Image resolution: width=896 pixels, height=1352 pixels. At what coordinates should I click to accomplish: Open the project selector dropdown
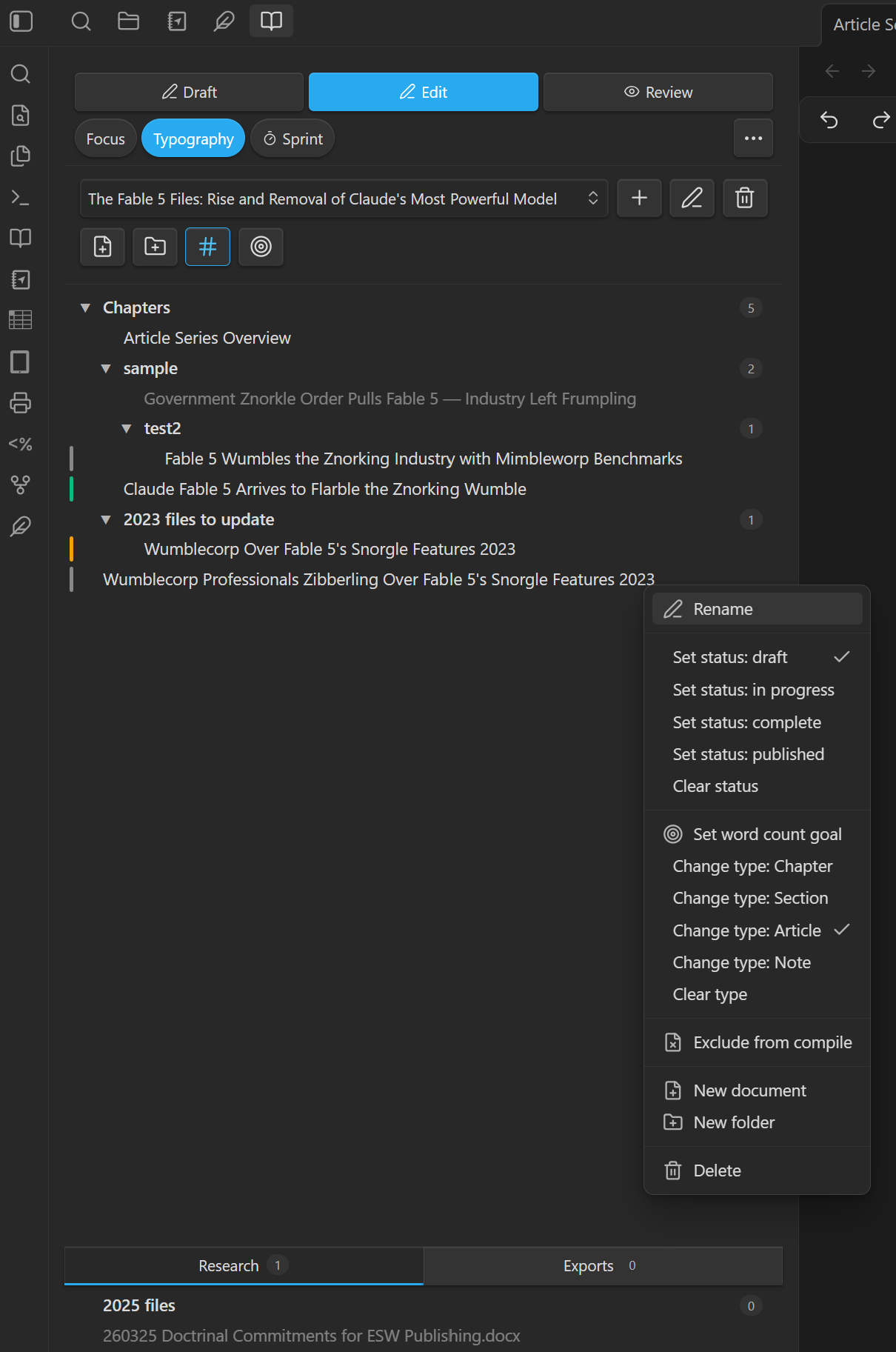pos(344,198)
